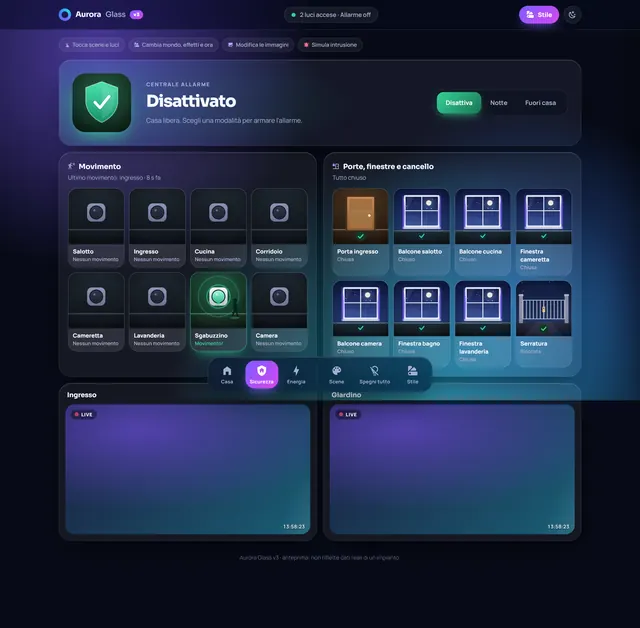
Task: Click the Ultimo movimento: Ingresso text
Action: coord(114,178)
